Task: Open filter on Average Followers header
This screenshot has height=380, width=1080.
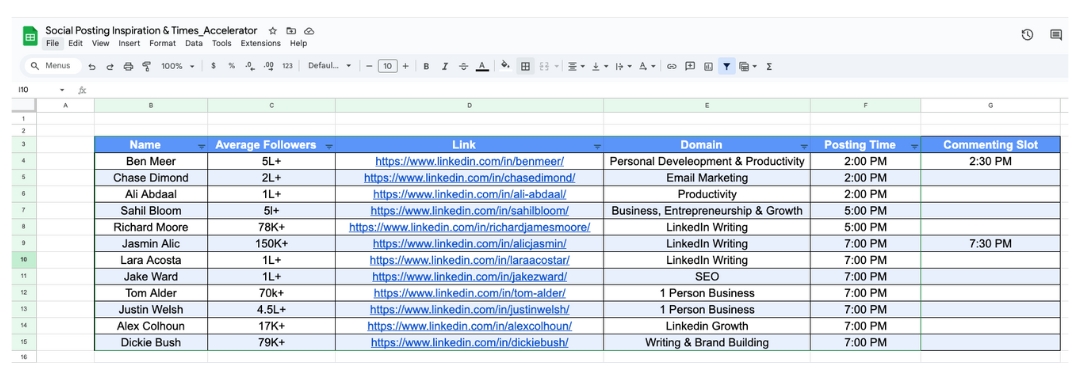Action: coord(329,147)
